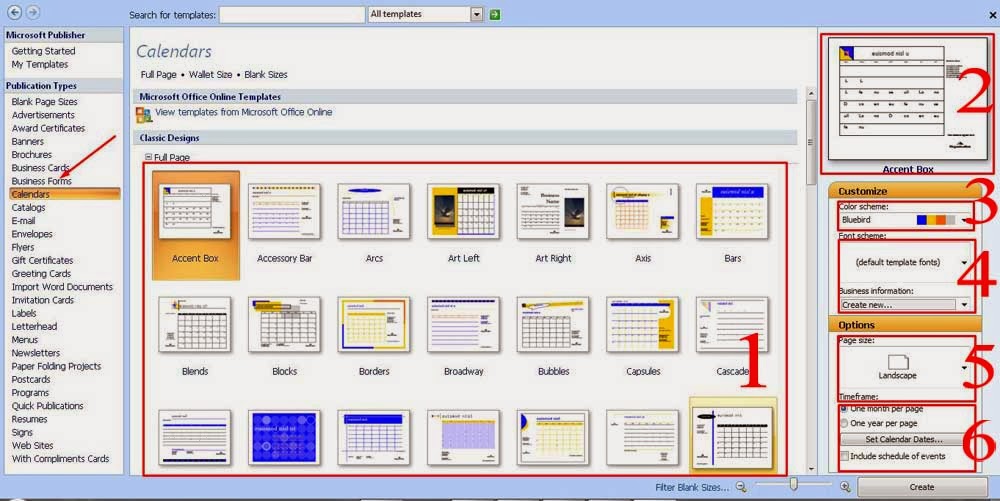Choose the Accessory Bar template thumbnail
This screenshot has height=501, width=1000.
pyautogui.click(x=284, y=212)
